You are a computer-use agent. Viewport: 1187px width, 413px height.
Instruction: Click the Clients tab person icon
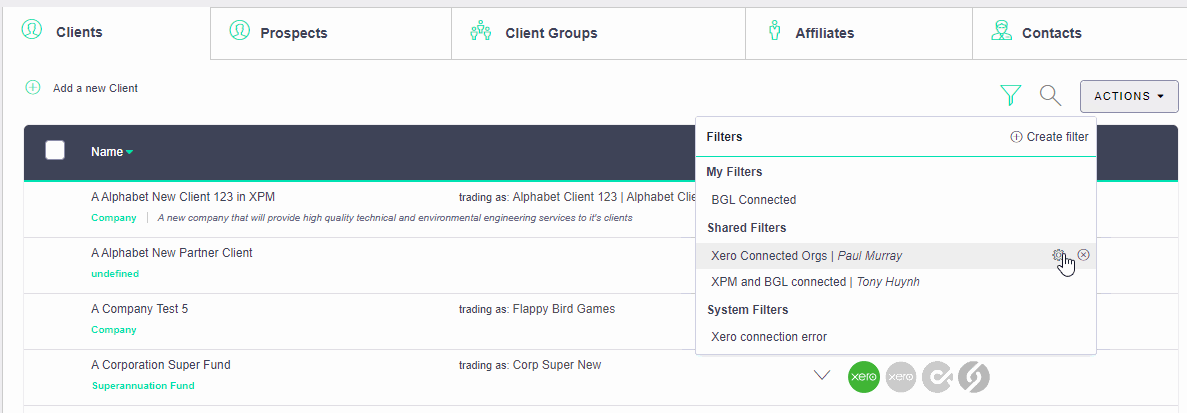pyautogui.click(x=32, y=30)
